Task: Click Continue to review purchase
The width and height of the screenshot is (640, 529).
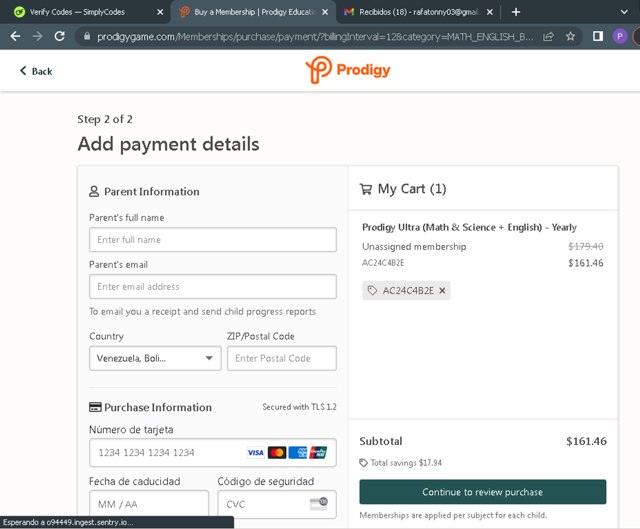Action: coord(482,492)
